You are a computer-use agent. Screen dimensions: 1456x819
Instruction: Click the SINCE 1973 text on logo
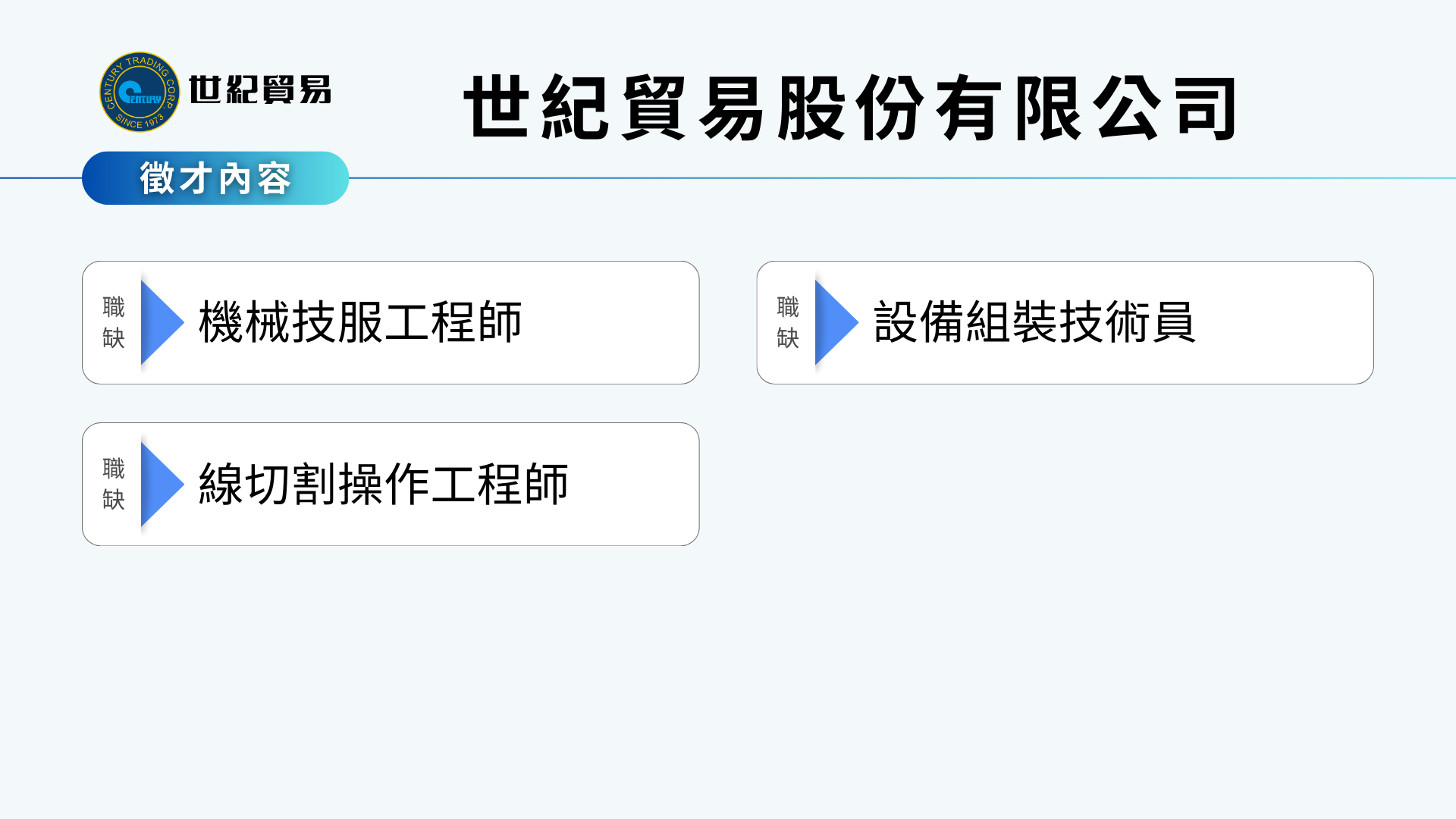pos(140,122)
